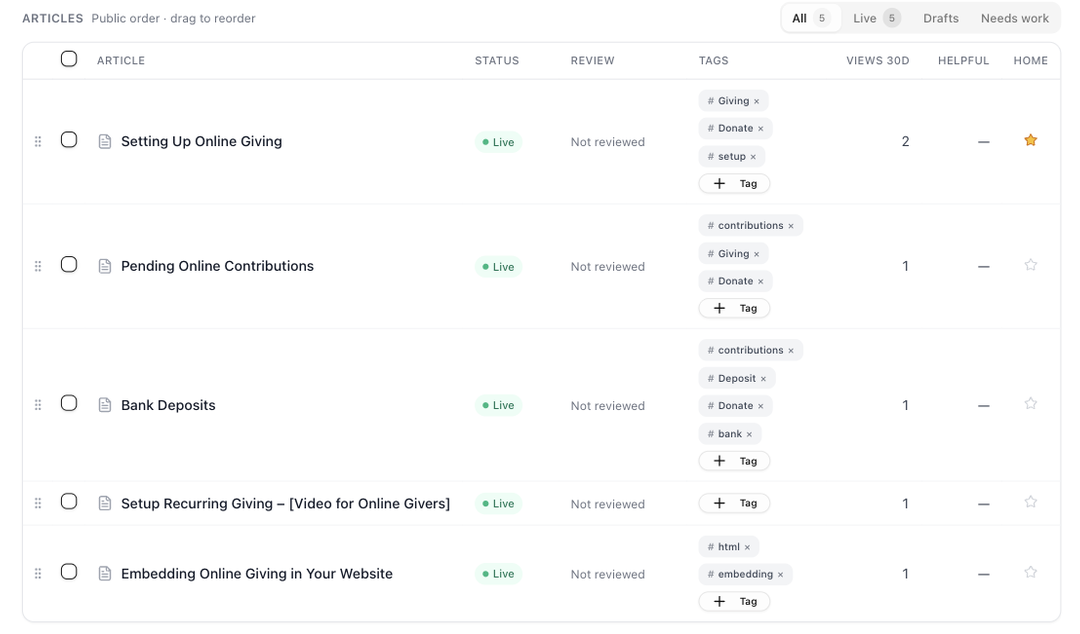This screenshot has width=1080, height=634.
Task: Add a tag to Bank Deposits
Action: pos(734,461)
